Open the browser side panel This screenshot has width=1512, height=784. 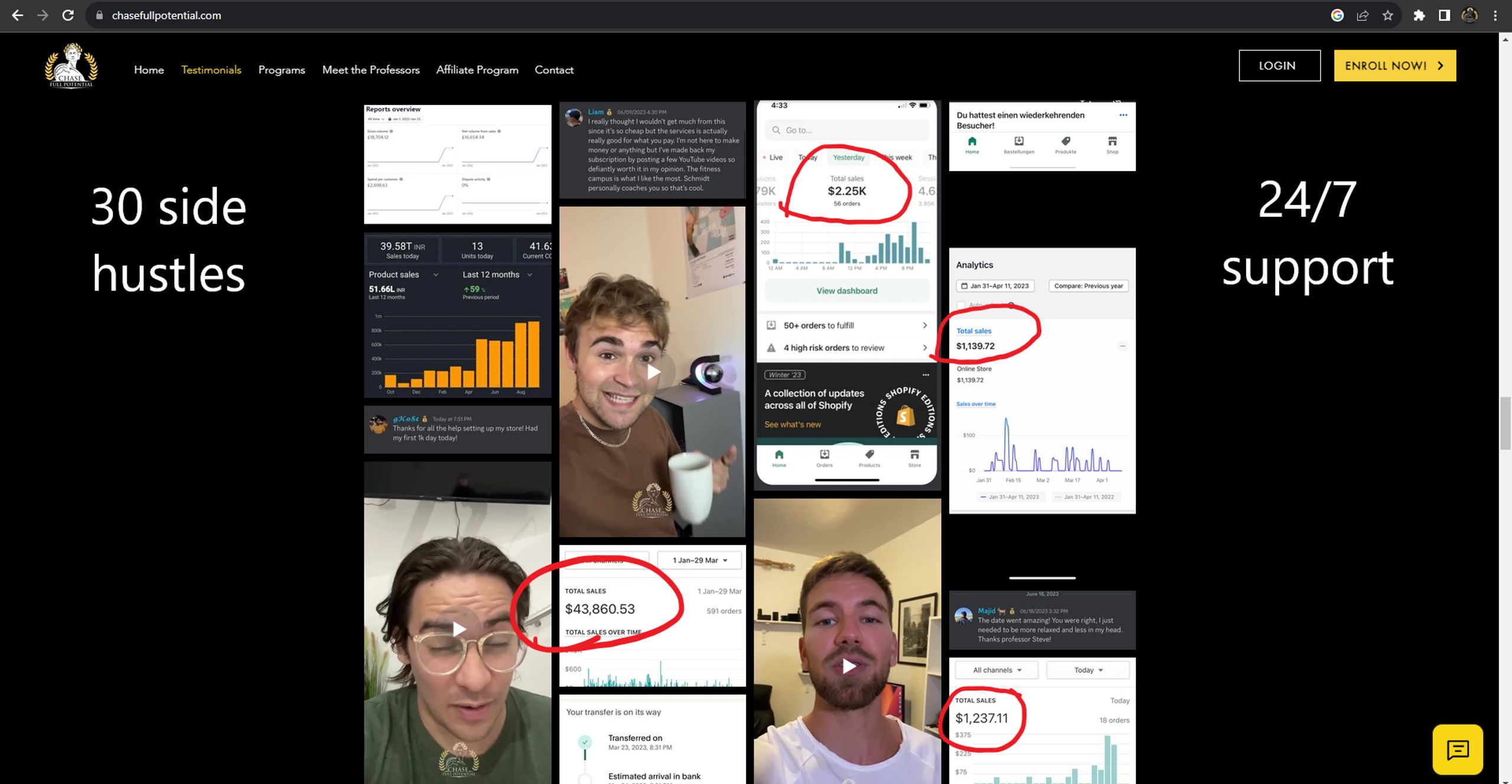(1444, 15)
